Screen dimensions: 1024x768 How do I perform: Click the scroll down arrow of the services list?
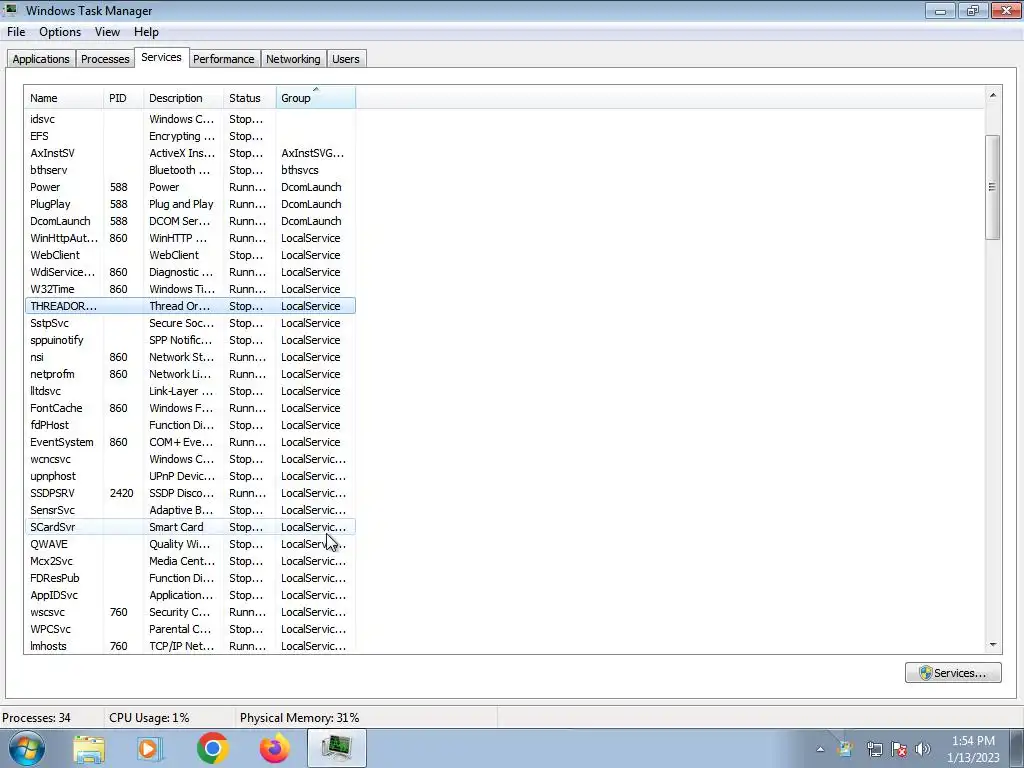(x=993, y=645)
